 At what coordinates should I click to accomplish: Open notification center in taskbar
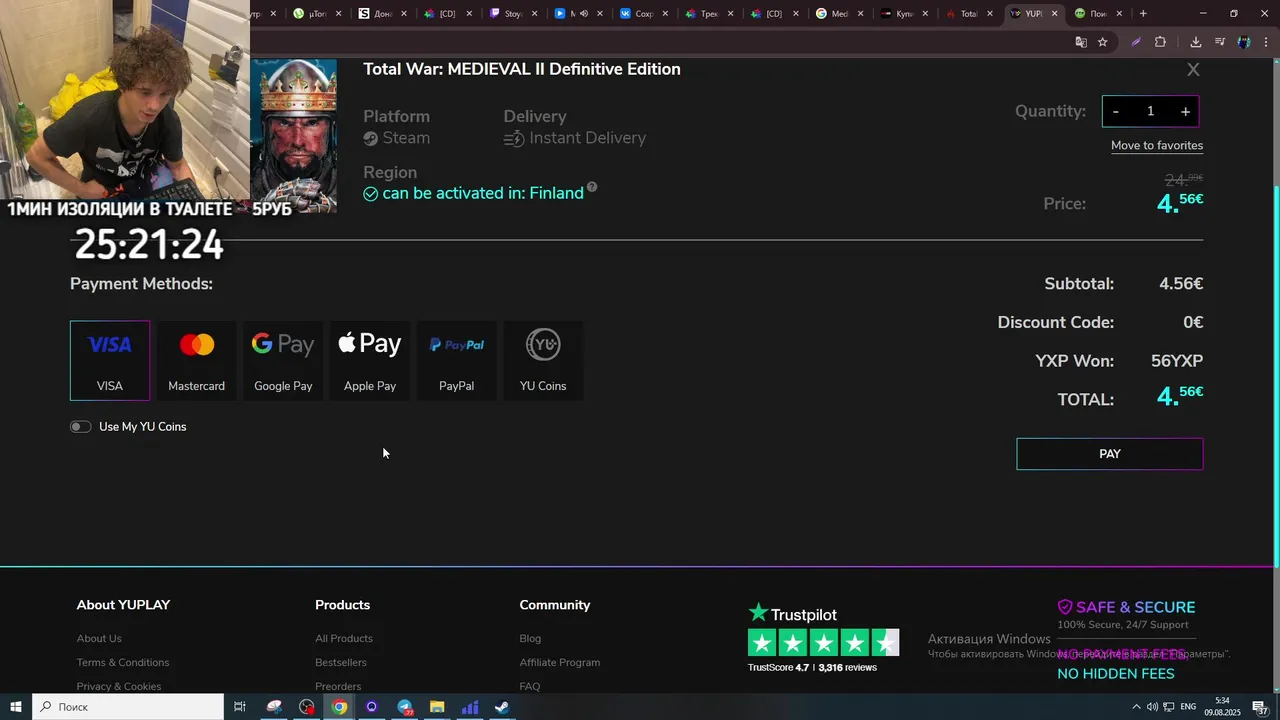pos(1260,707)
